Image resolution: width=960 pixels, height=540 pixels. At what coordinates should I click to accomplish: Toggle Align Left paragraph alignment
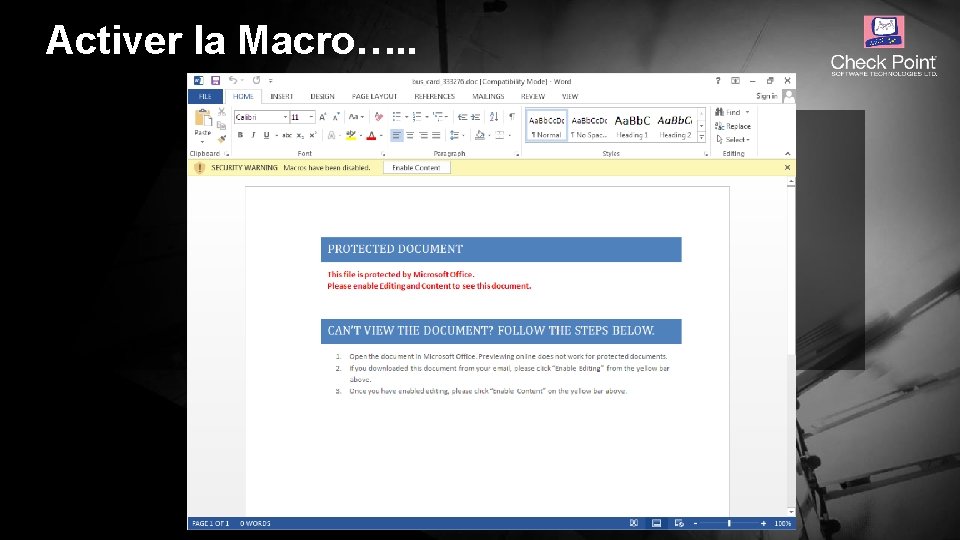(397, 135)
